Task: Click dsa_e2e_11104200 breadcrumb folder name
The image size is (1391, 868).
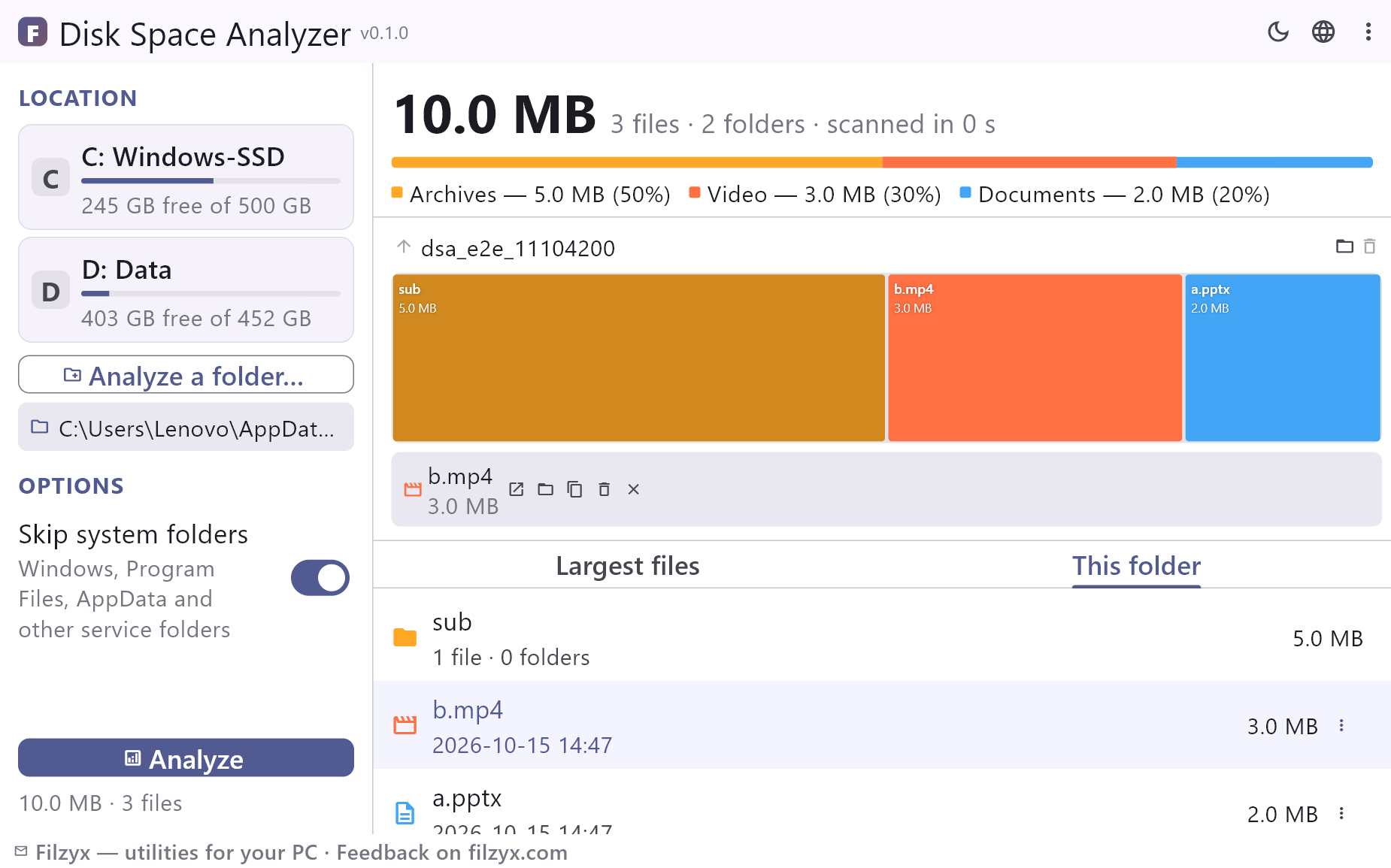Action: [x=518, y=248]
